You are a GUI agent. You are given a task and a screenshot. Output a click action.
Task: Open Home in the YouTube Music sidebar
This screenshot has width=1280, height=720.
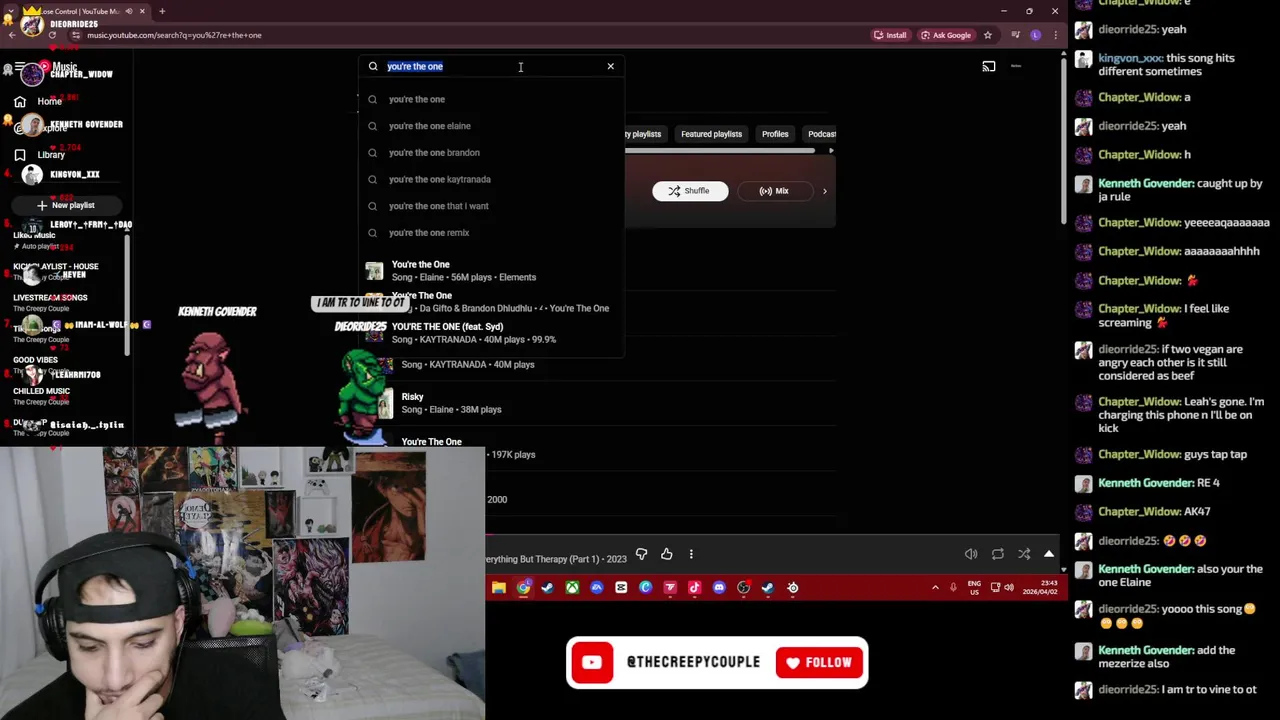40,101
